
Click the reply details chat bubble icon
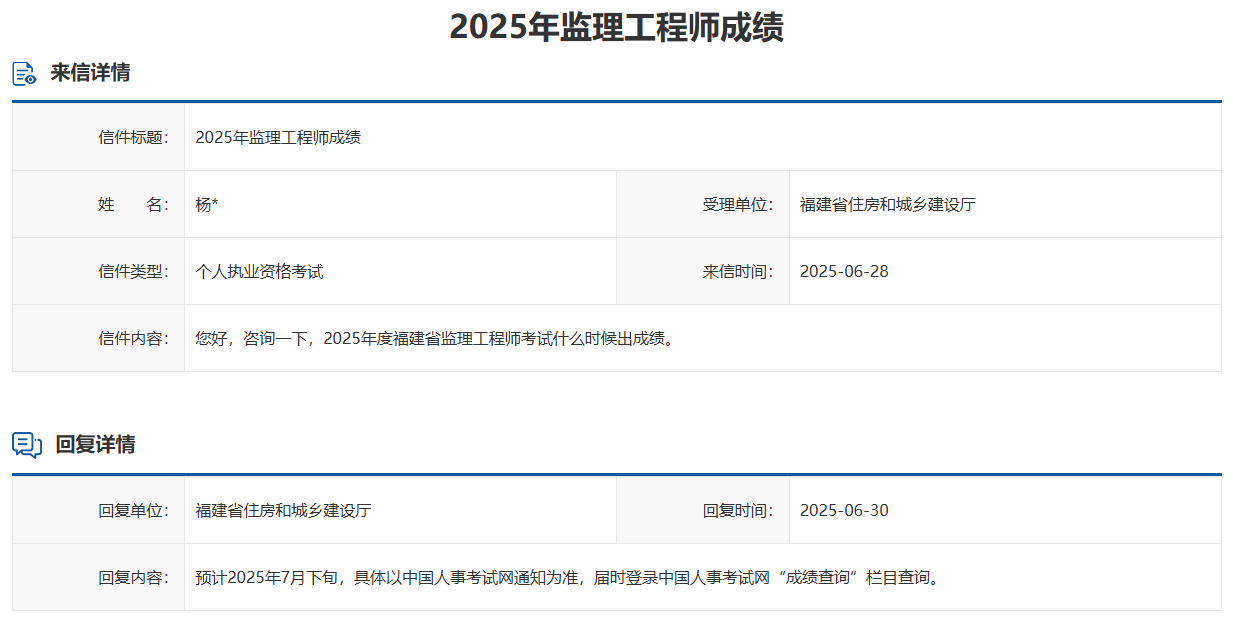[x=27, y=445]
